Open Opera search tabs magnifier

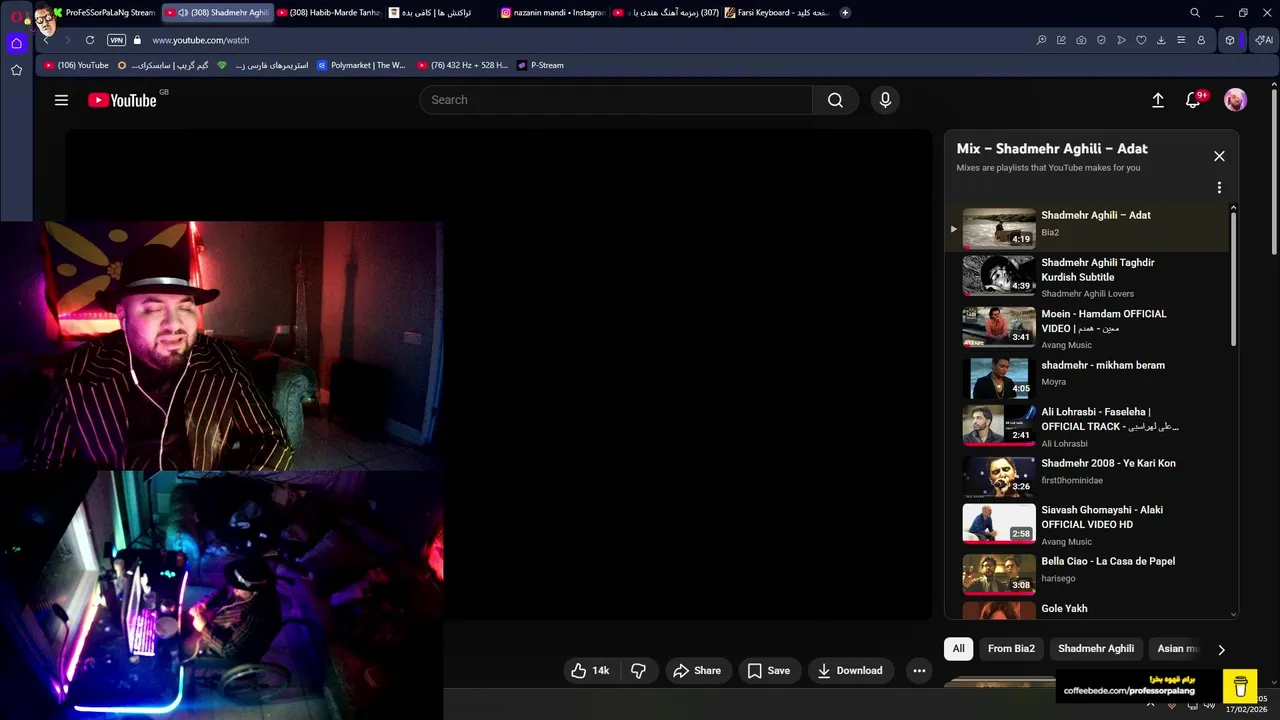1194,13
